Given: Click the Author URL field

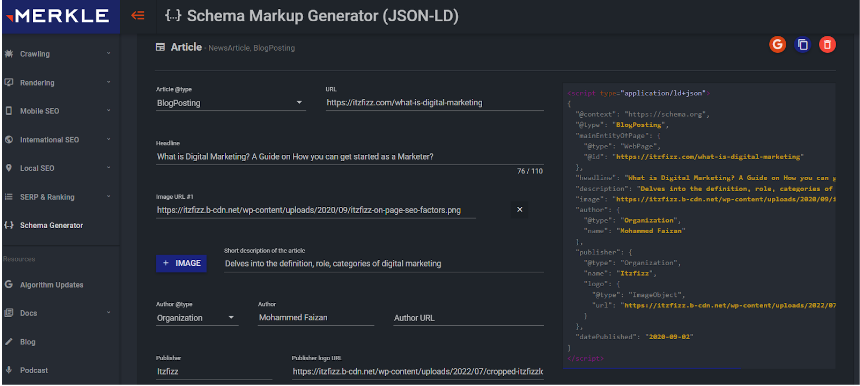Looking at the screenshot, I should [x=468, y=318].
